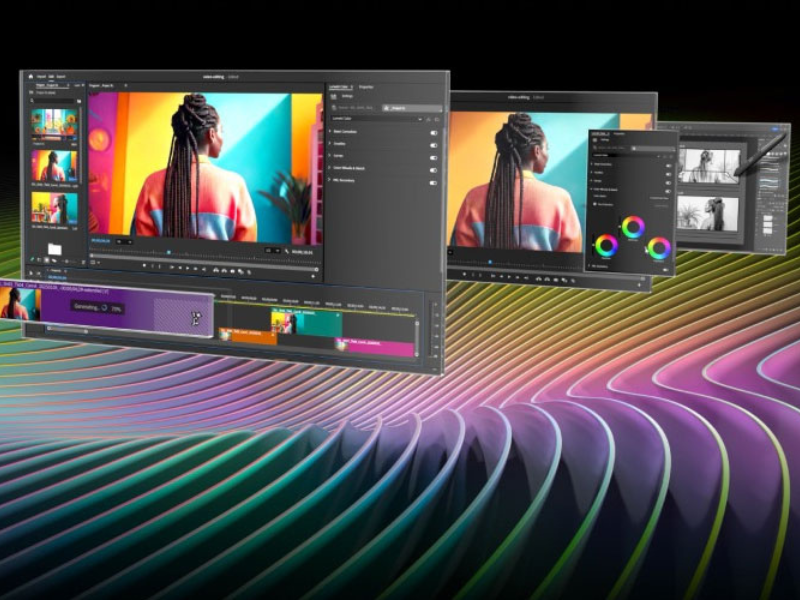Image resolution: width=800 pixels, height=600 pixels.
Task: Disable the Curves section toggle
Action: (434, 158)
